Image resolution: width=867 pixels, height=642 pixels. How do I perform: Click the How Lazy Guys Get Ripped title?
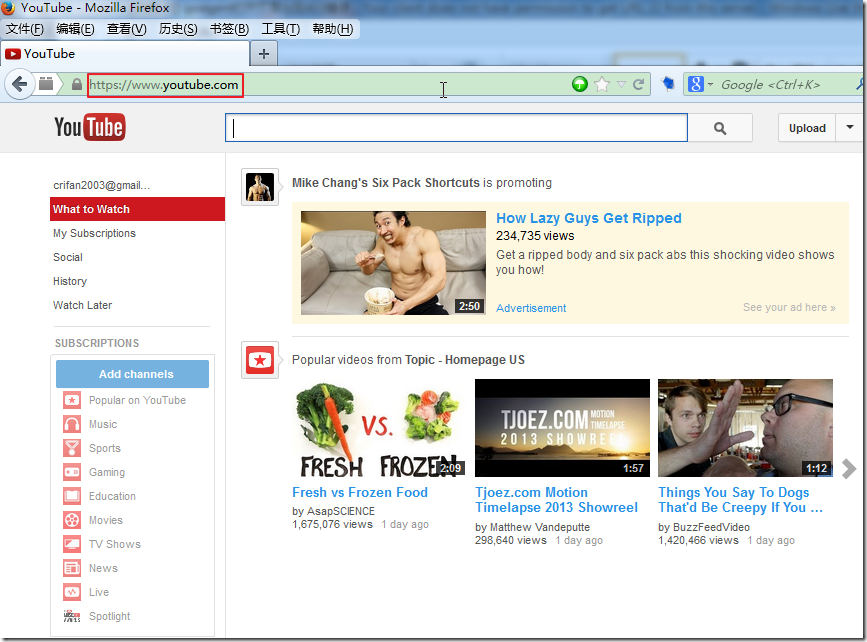[588, 218]
